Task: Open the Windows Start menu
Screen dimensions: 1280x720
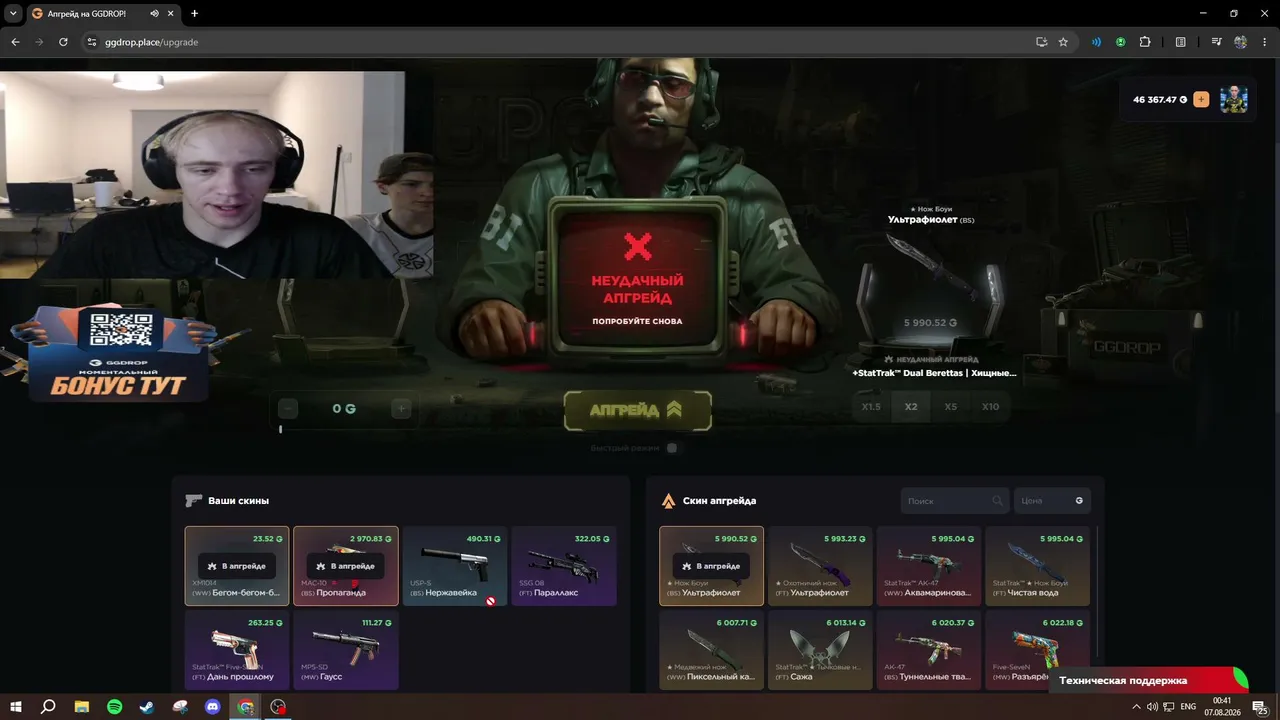Action: point(16,707)
